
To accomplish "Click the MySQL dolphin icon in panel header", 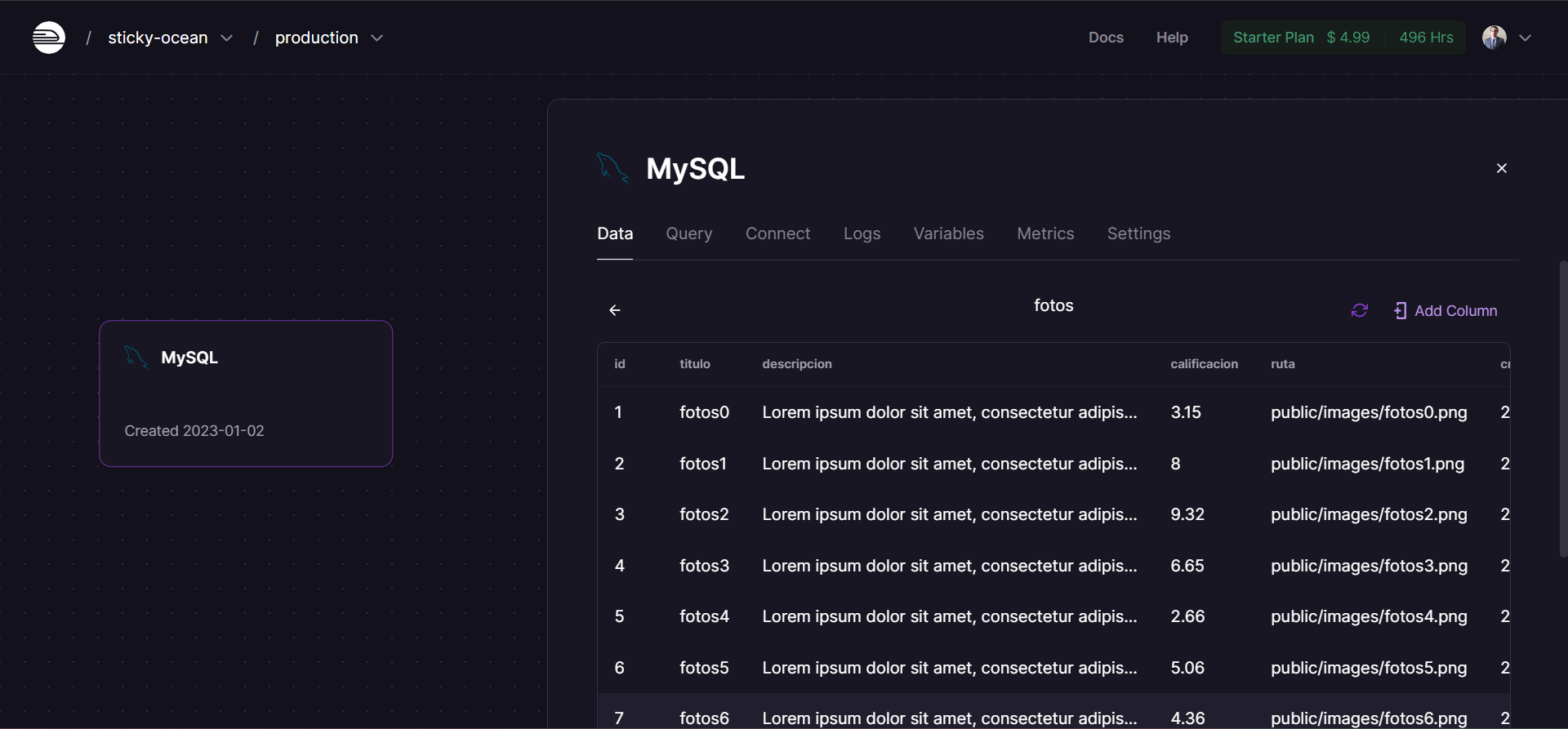I will tap(612, 167).
